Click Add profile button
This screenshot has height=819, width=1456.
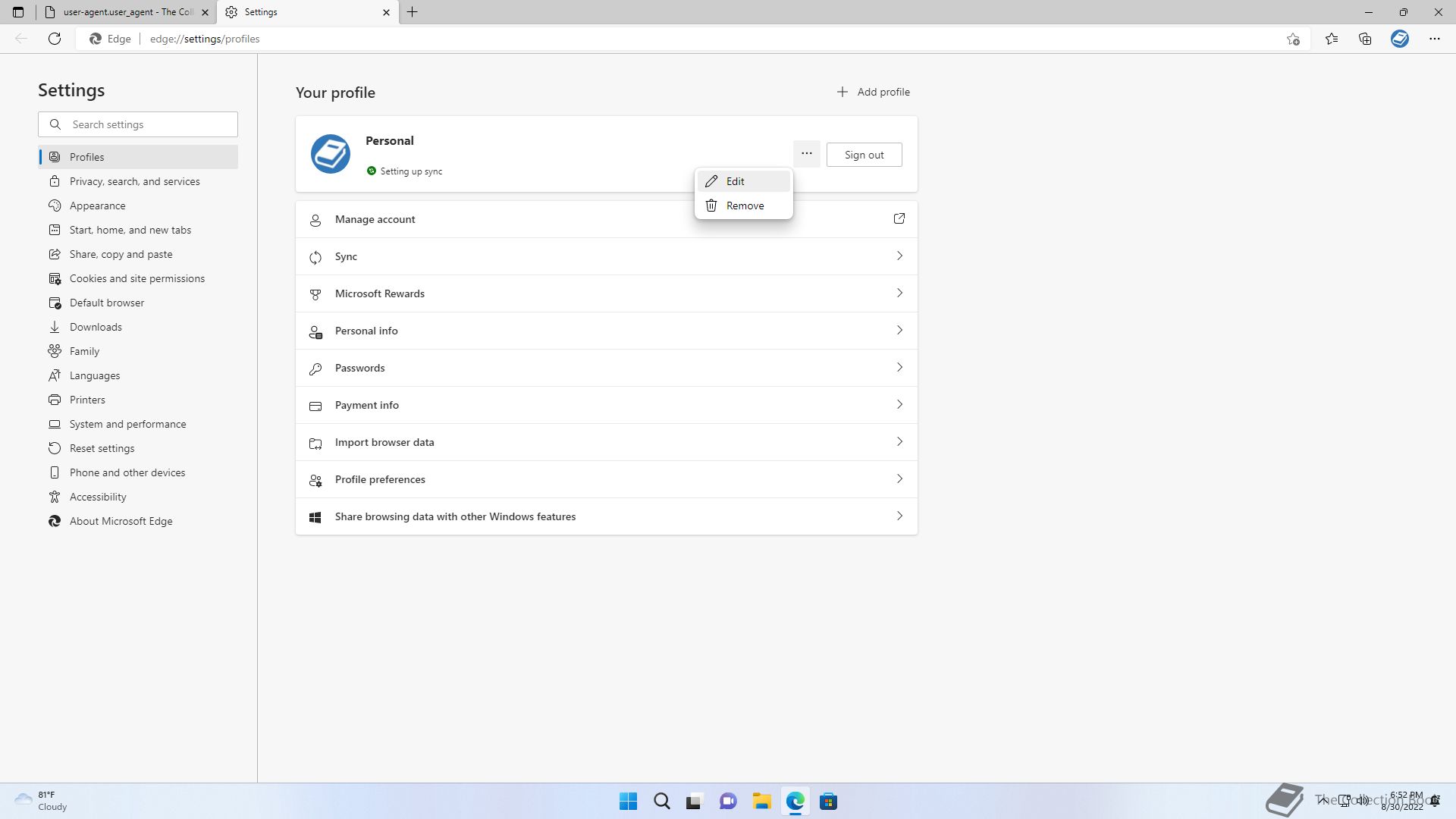coord(873,92)
